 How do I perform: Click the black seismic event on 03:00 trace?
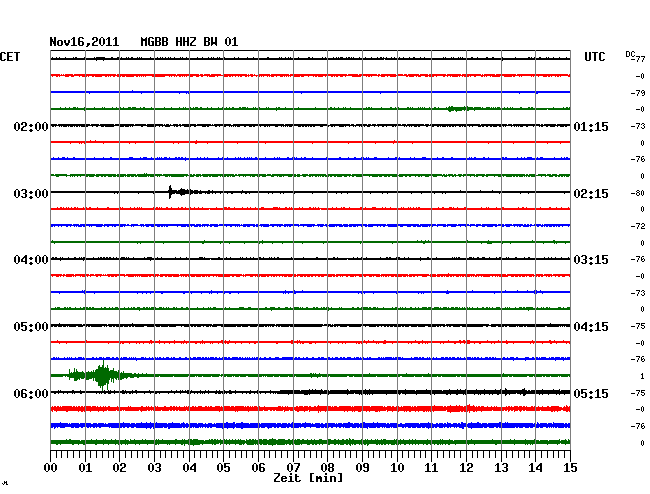(x=187, y=192)
